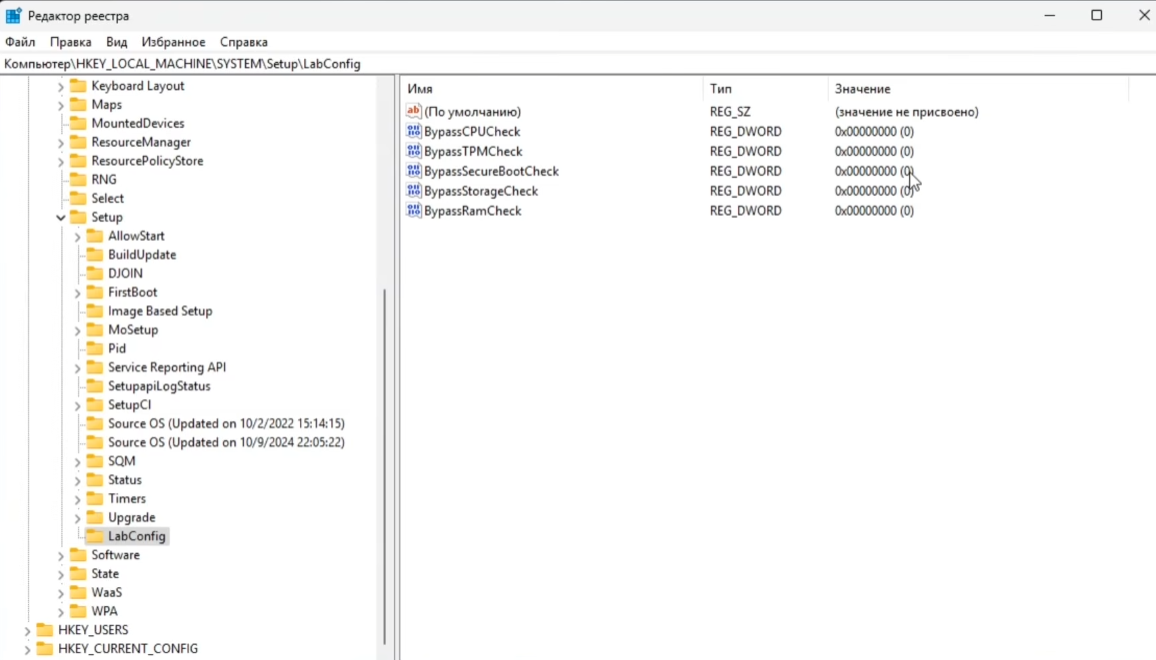This screenshot has width=1156, height=660.
Task: Expand the MoSetup key
Action: (x=78, y=330)
